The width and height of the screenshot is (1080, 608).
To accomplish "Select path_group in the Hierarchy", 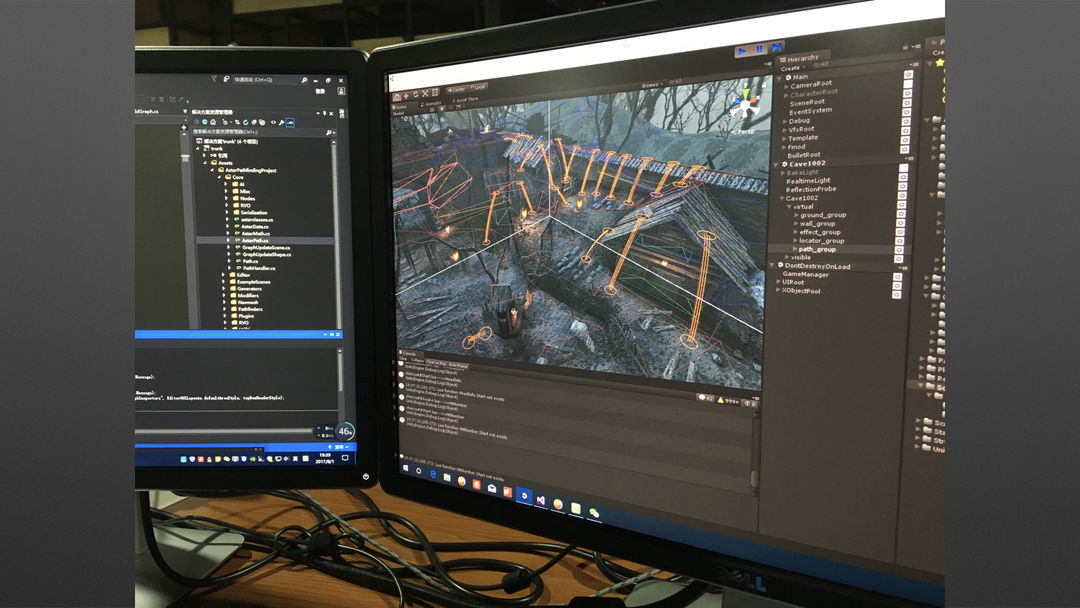I will 817,249.
